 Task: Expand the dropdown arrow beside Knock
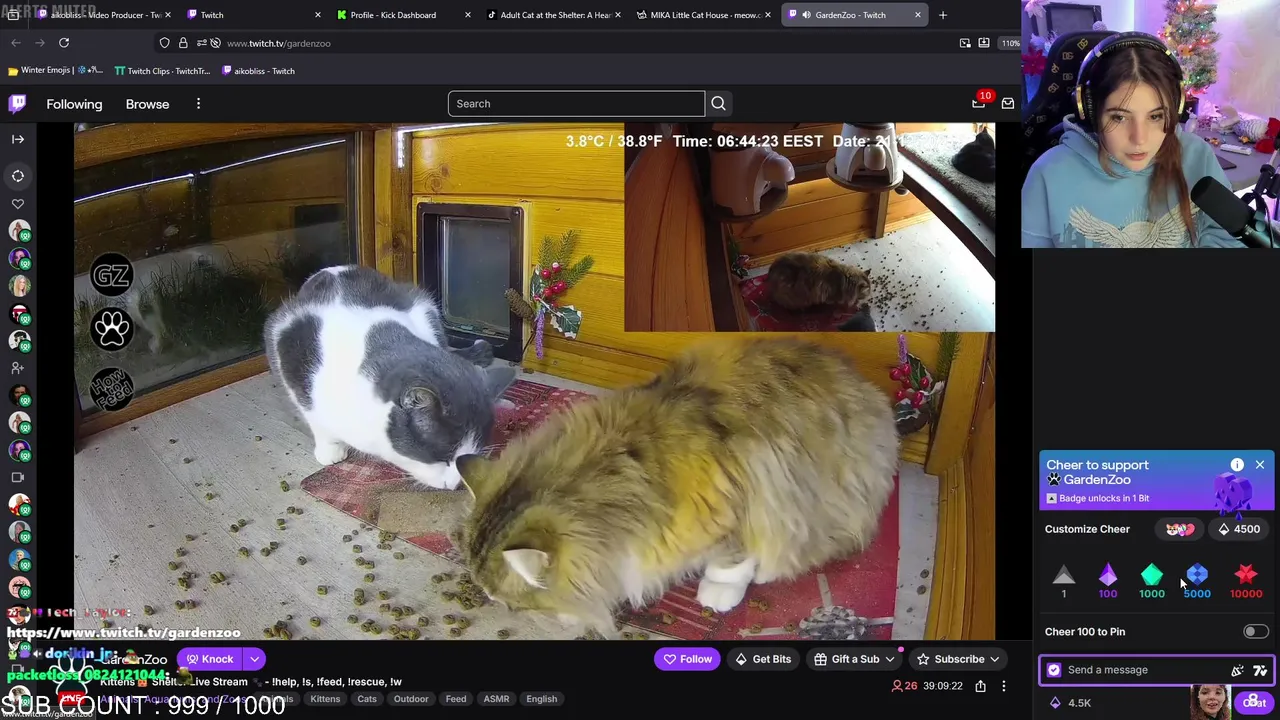[254, 659]
